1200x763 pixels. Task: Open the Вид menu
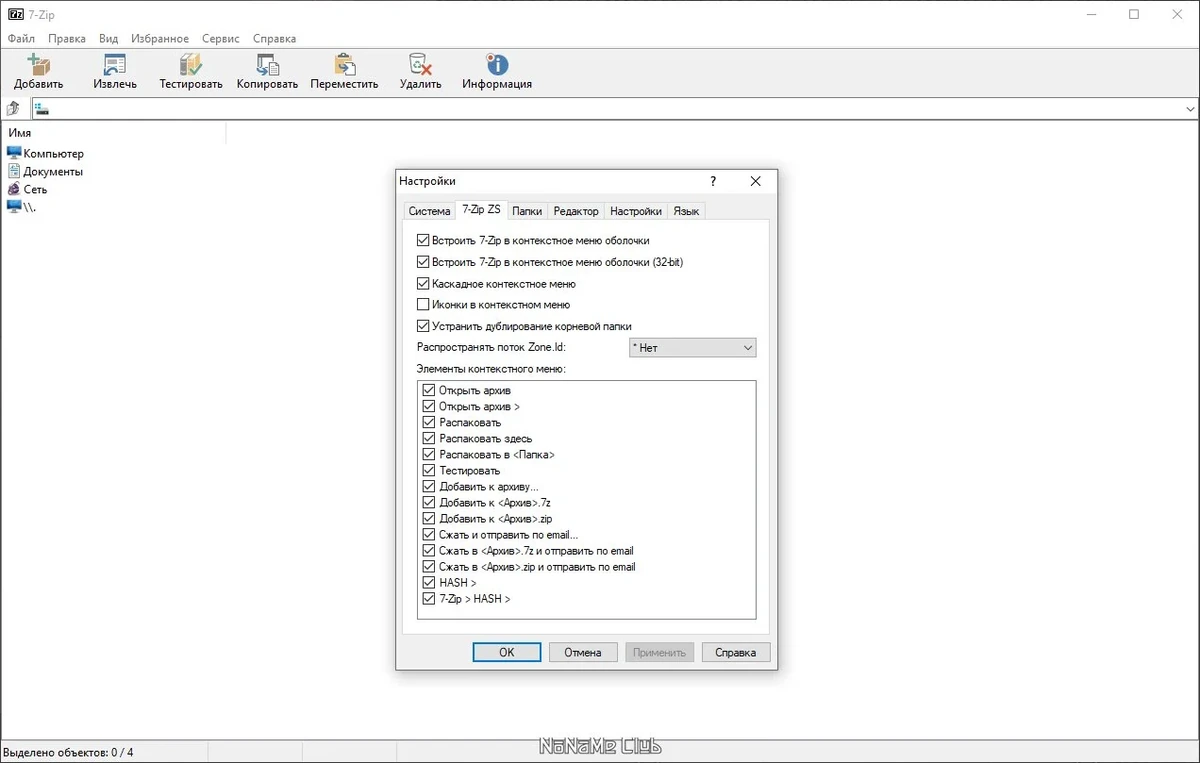point(108,39)
